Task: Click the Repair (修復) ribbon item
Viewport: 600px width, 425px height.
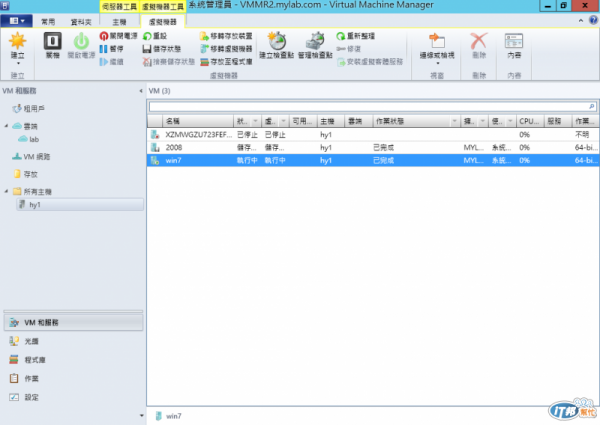Action: (x=348, y=49)
